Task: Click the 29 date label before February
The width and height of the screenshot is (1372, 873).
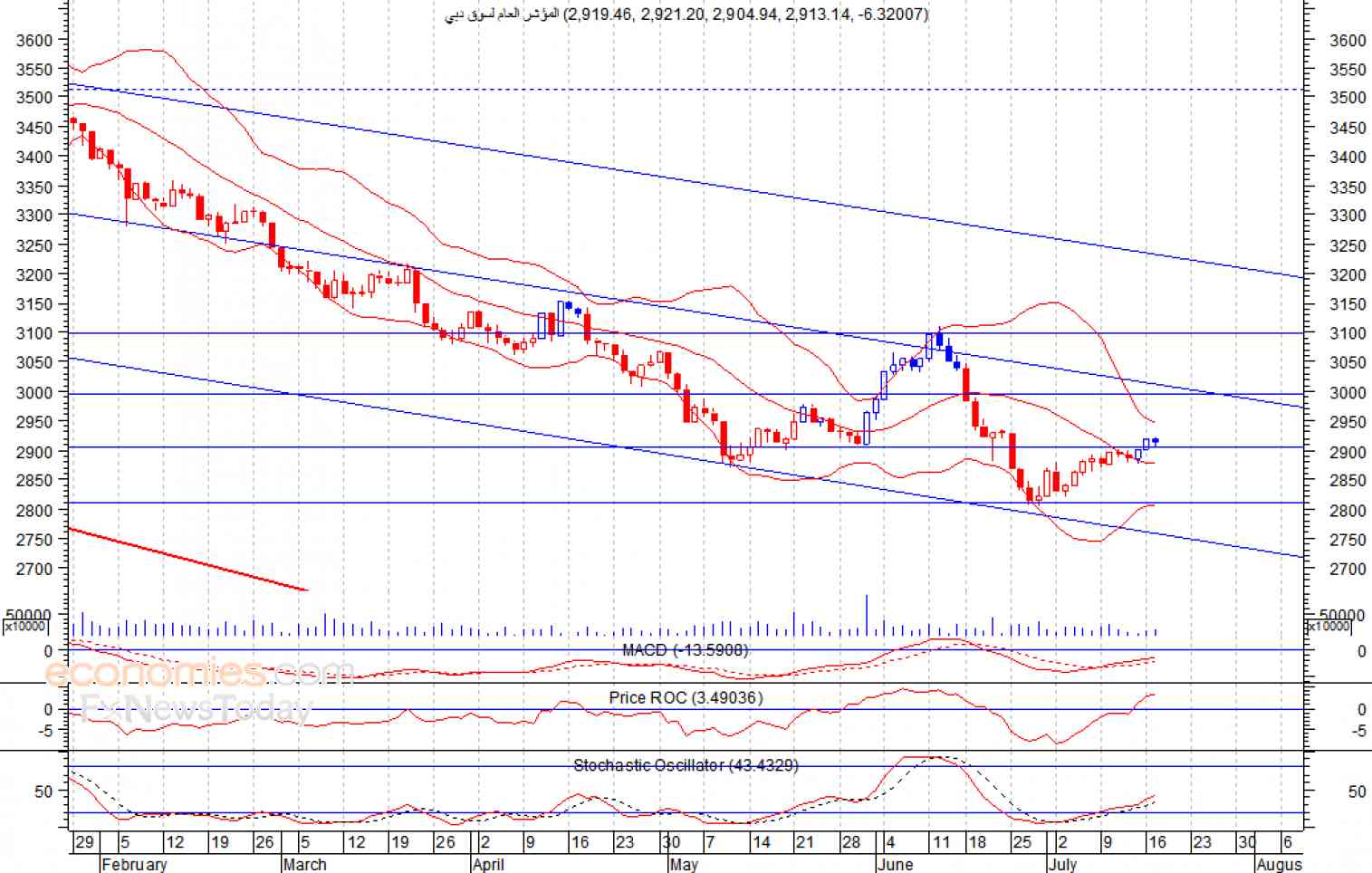Action: (84, 842)
